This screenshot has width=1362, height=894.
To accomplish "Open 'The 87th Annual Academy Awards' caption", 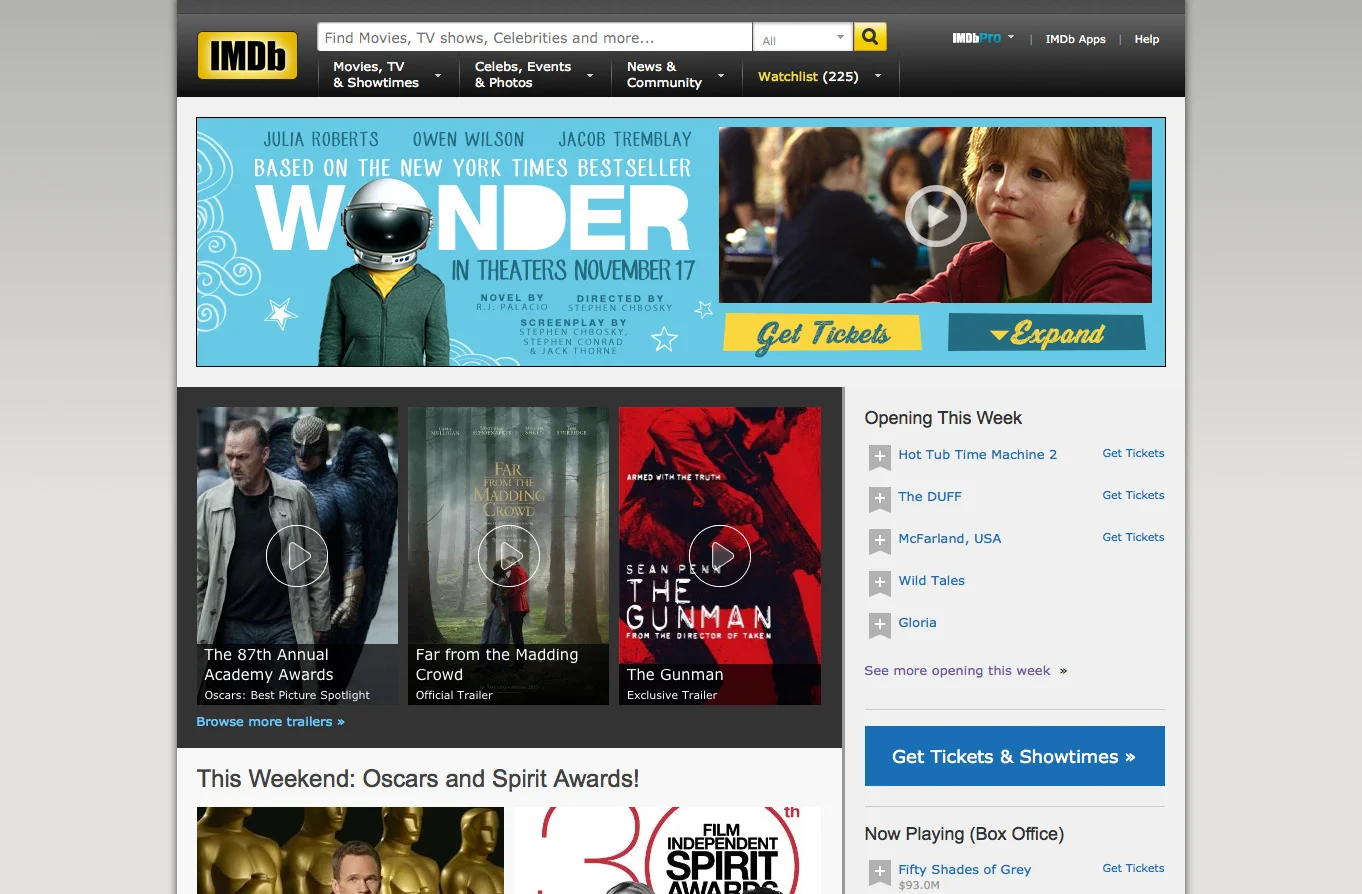I will tap(268, 664).
